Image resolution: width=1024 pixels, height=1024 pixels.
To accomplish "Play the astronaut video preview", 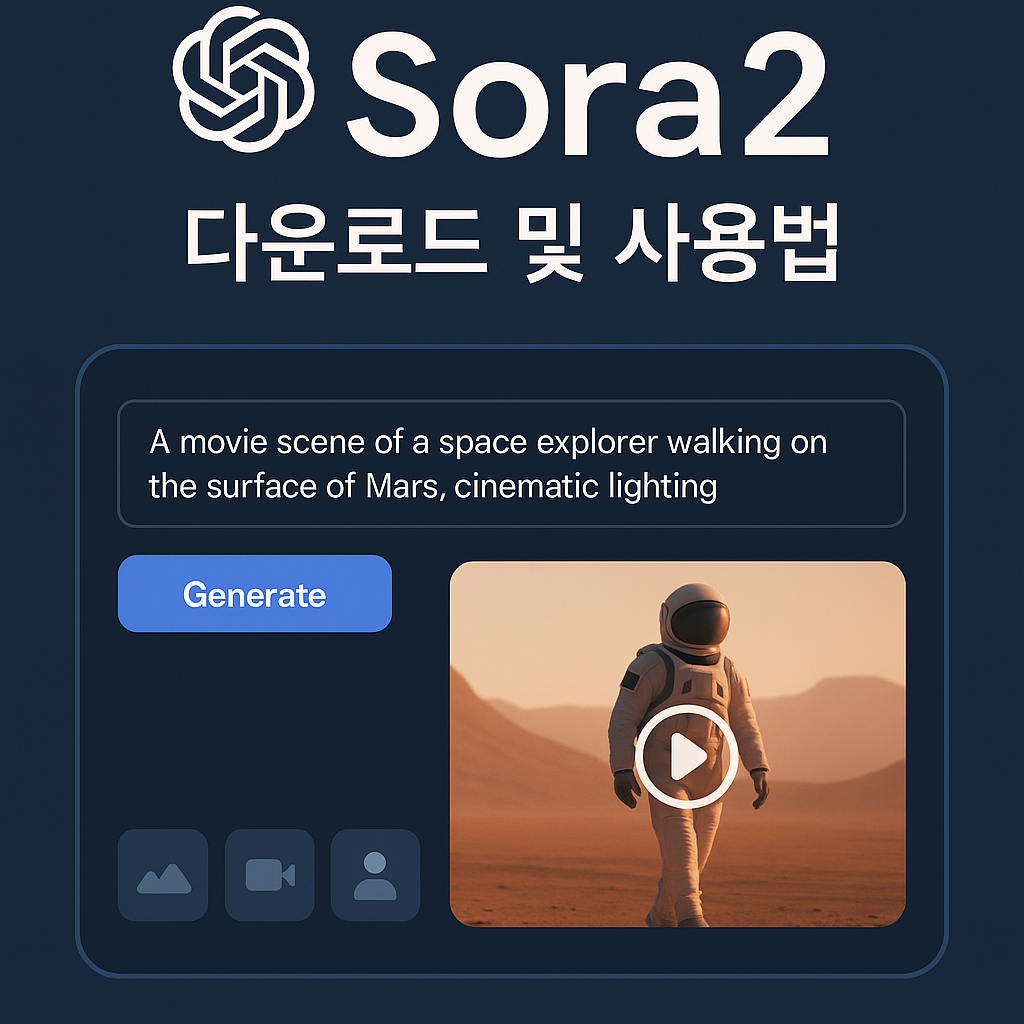I will [x=686, y=756].
